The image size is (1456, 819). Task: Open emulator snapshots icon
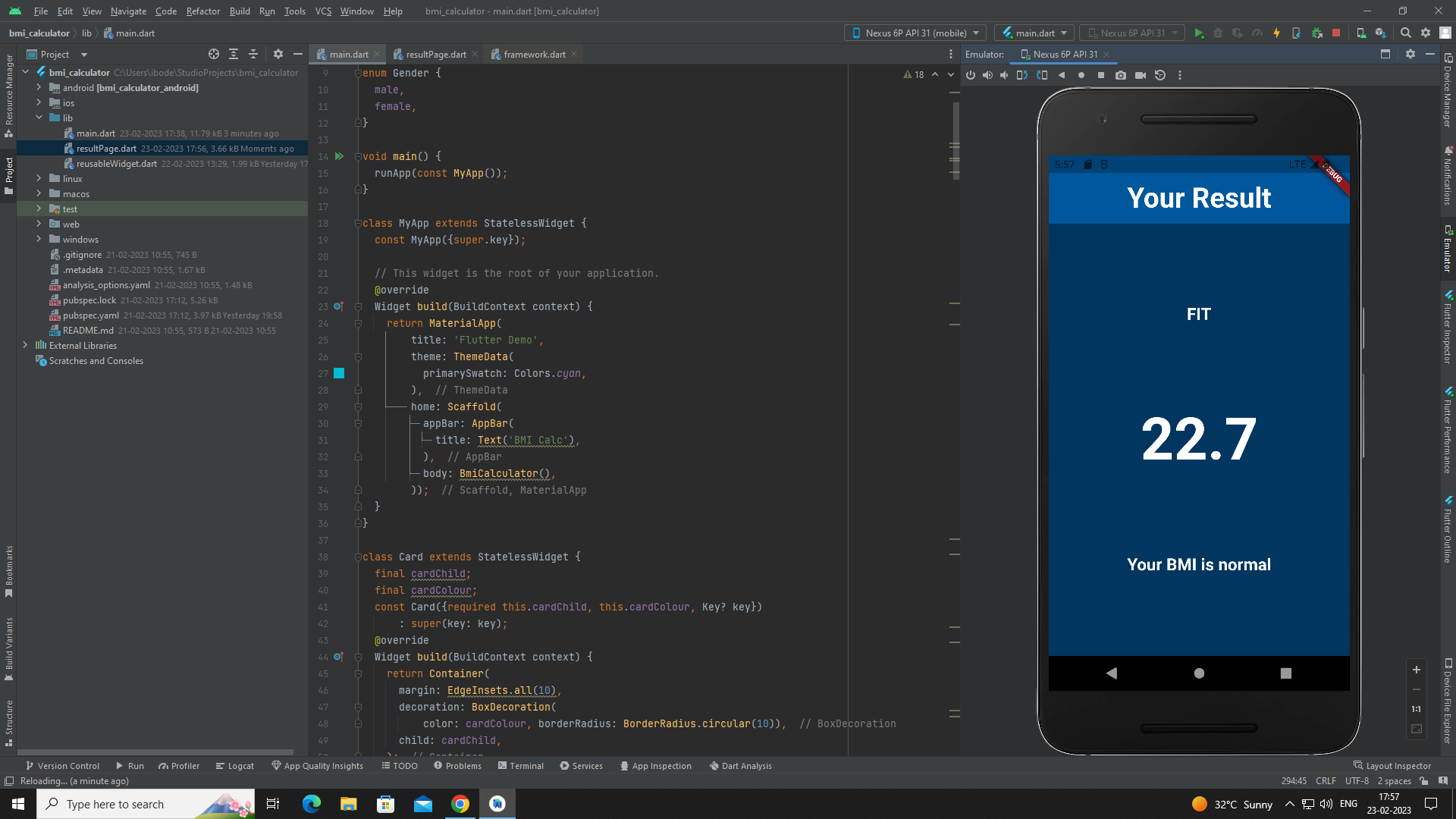1160,75
